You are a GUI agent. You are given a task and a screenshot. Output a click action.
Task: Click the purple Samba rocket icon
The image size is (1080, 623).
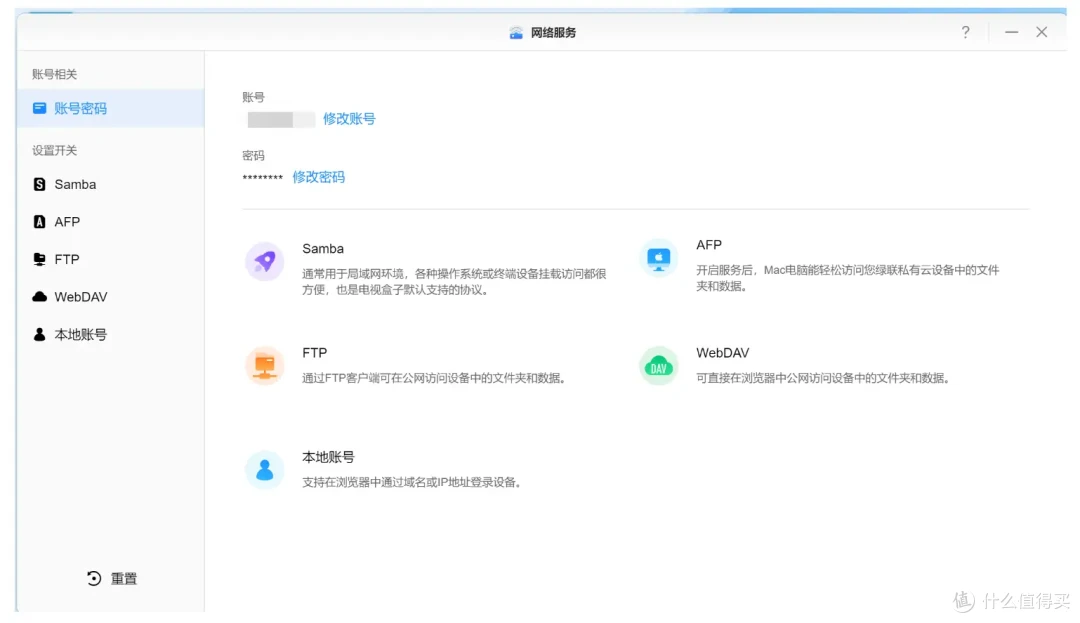[264, 261]
